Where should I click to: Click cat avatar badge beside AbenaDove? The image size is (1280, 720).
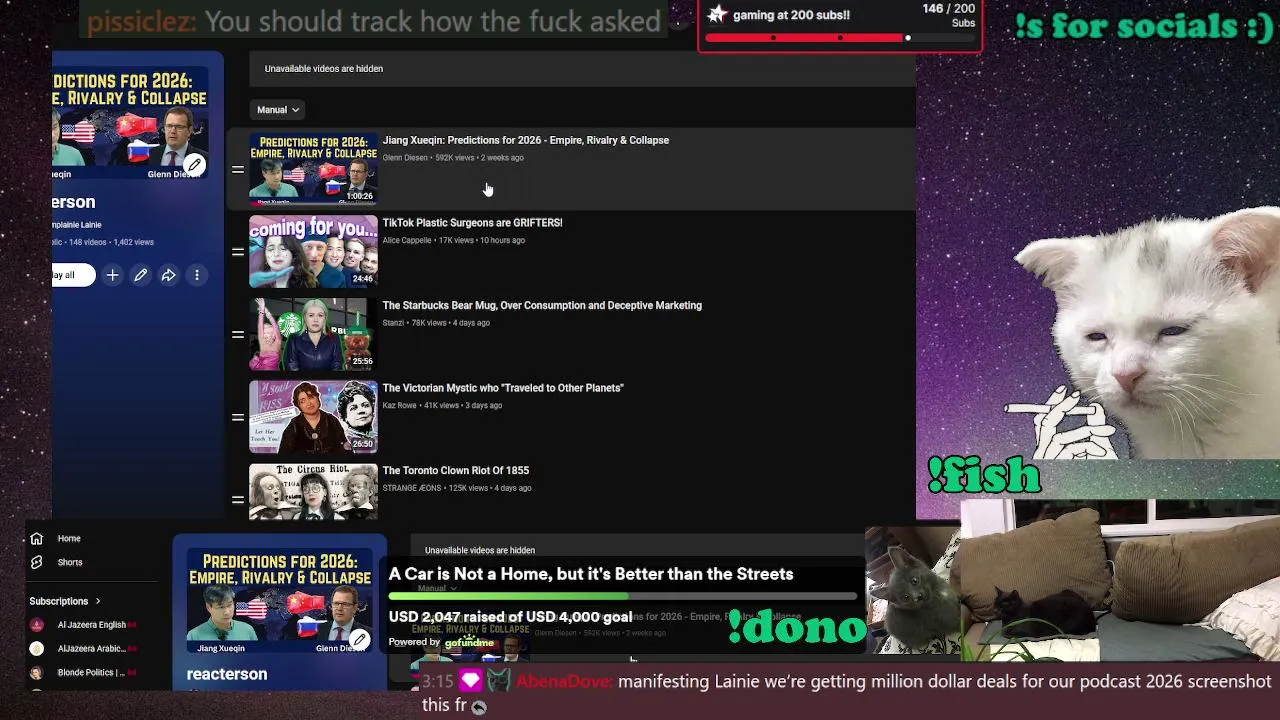498,682
